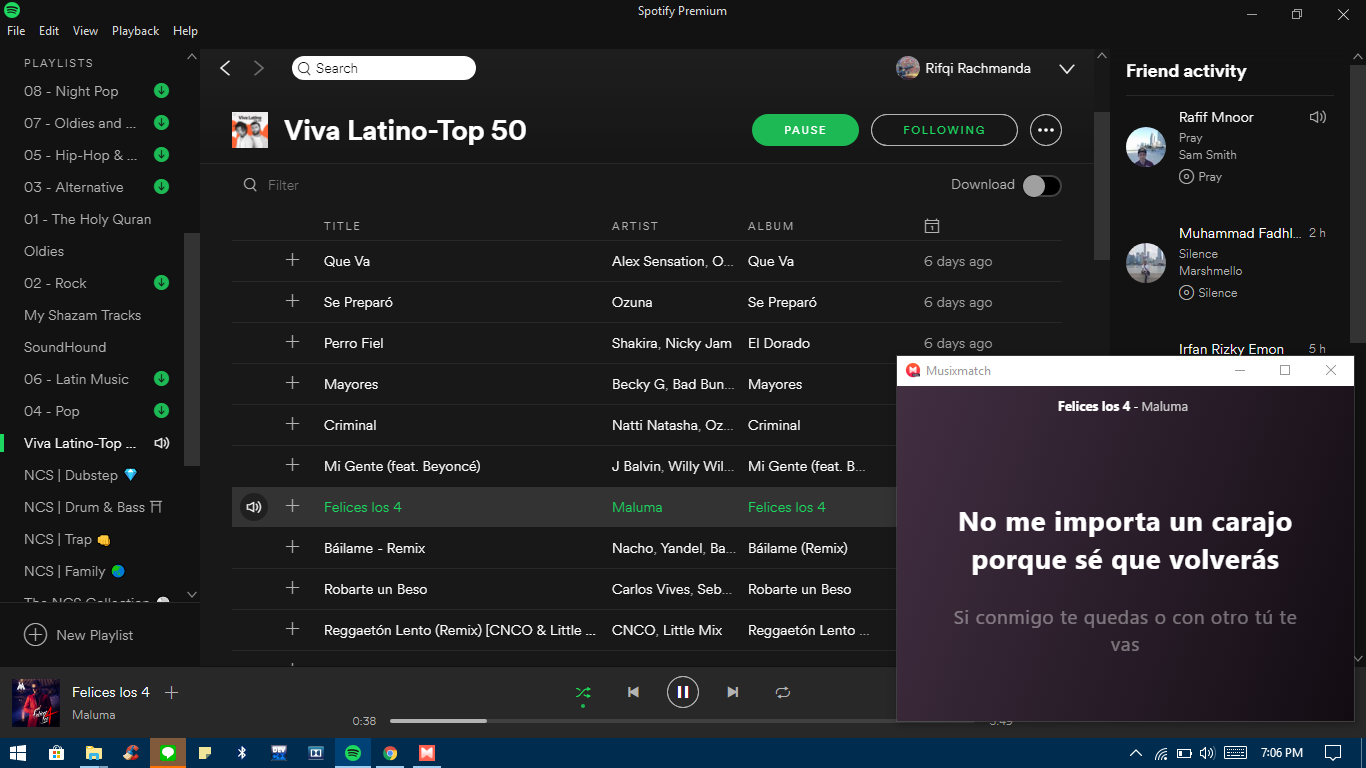Screen dimensions: 1366x768
Task: Toggle the Download switch for this playlist
Action: pyautogui.click(x=1042, y=185)
